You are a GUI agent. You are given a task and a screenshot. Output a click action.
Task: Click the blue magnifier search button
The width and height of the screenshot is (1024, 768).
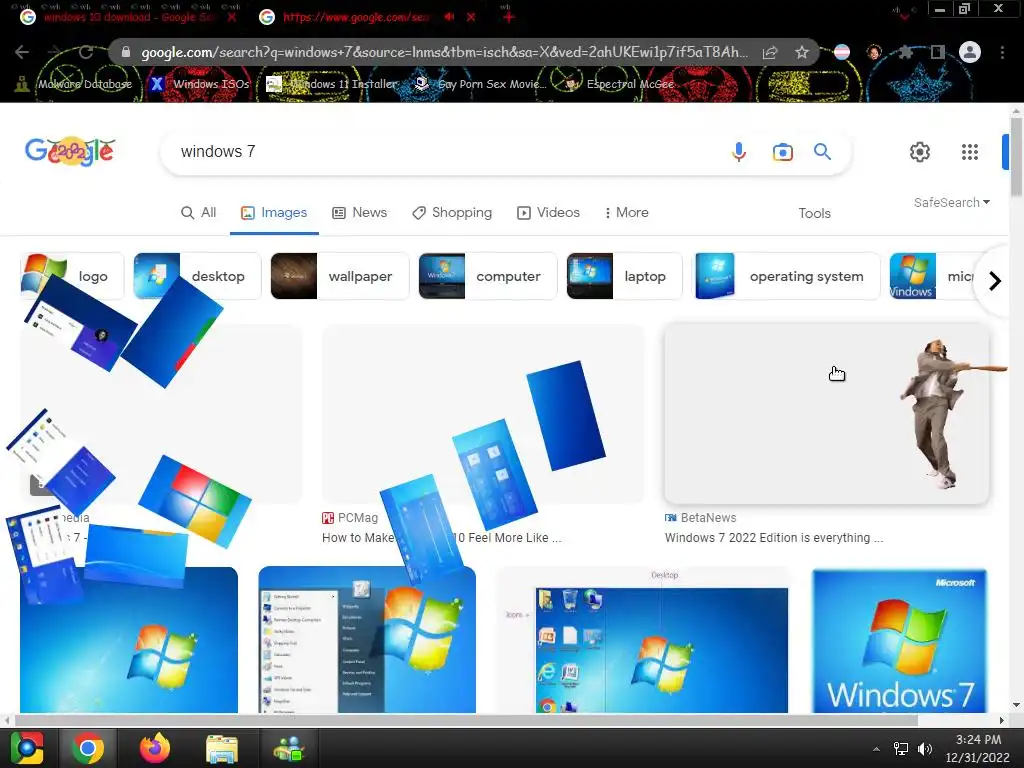coord(822,152)
